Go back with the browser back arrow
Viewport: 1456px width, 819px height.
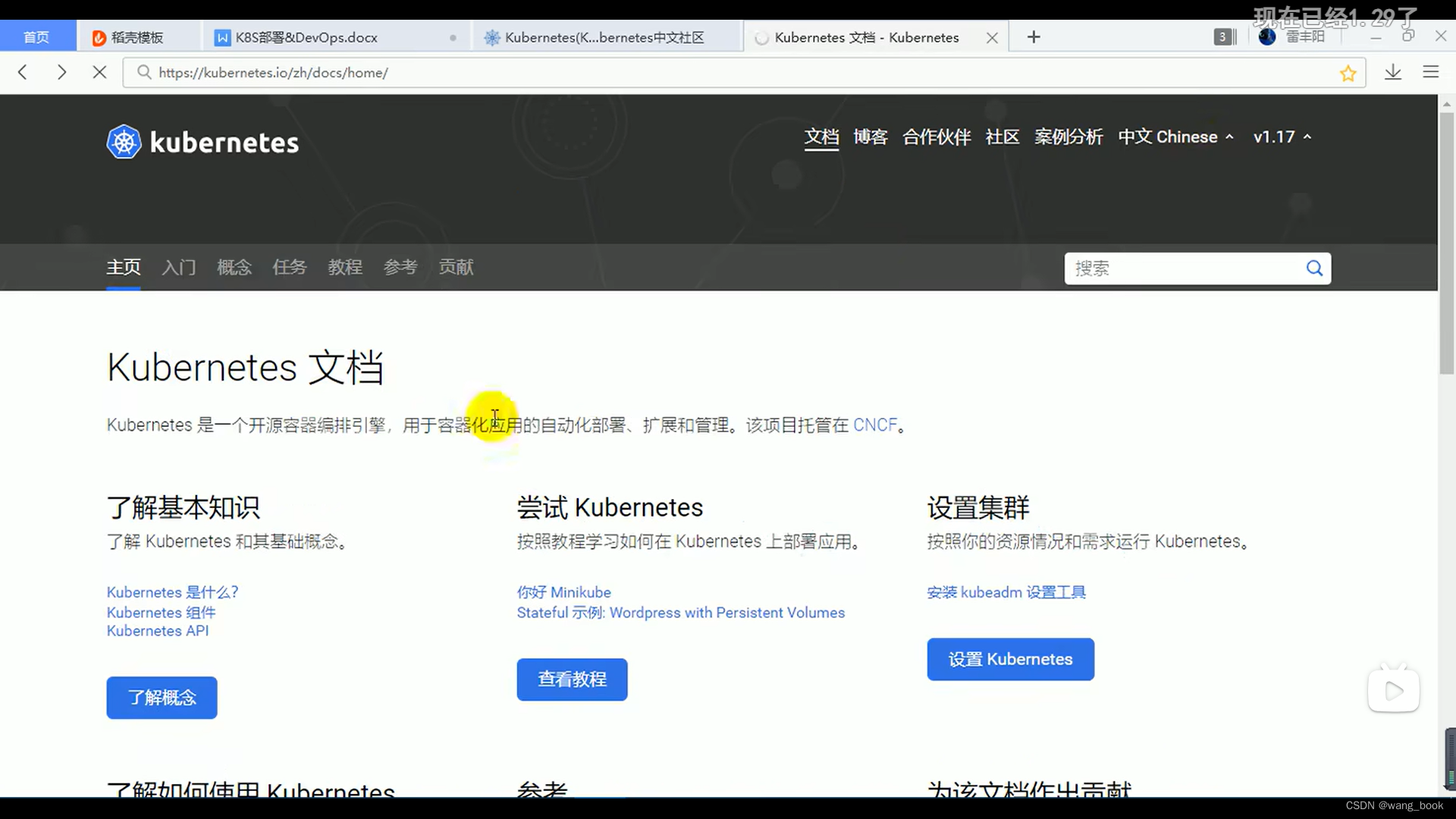[x=23, y=72]
